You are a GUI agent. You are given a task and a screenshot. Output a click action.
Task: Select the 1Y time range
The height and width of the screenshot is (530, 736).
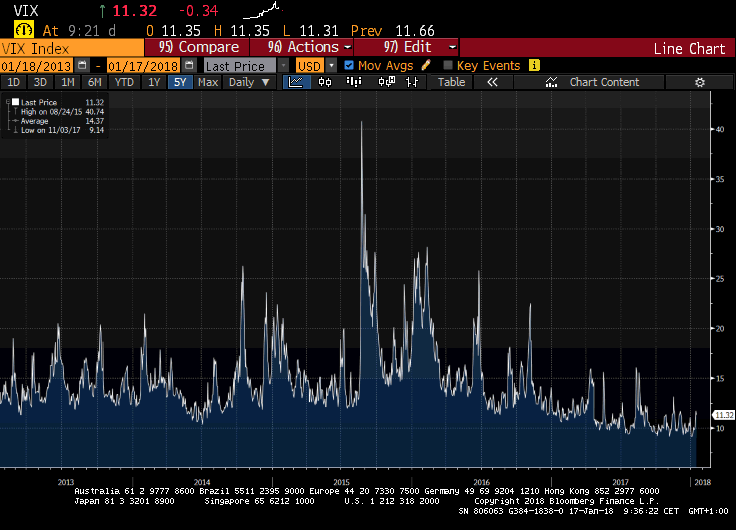click(x=153, y=82)
